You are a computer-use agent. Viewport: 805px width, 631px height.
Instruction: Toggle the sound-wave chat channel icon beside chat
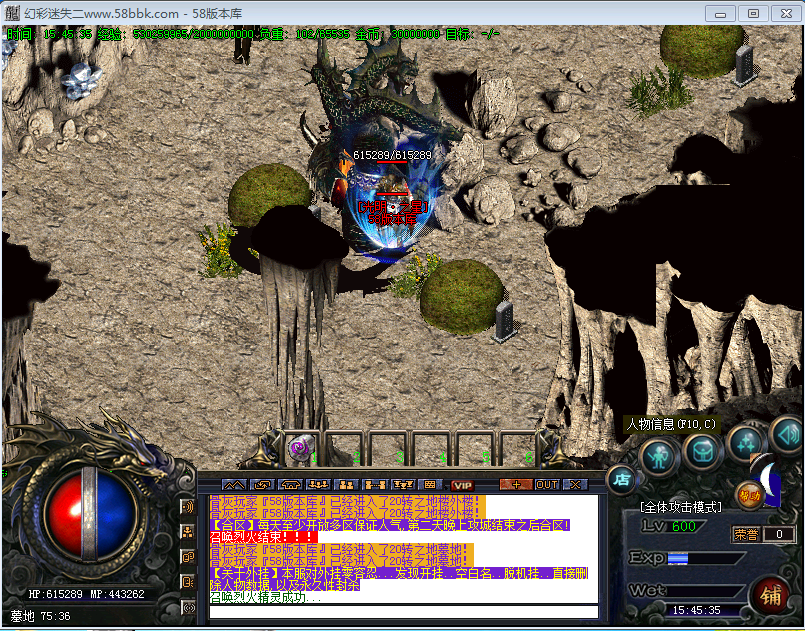pos(188,507)
